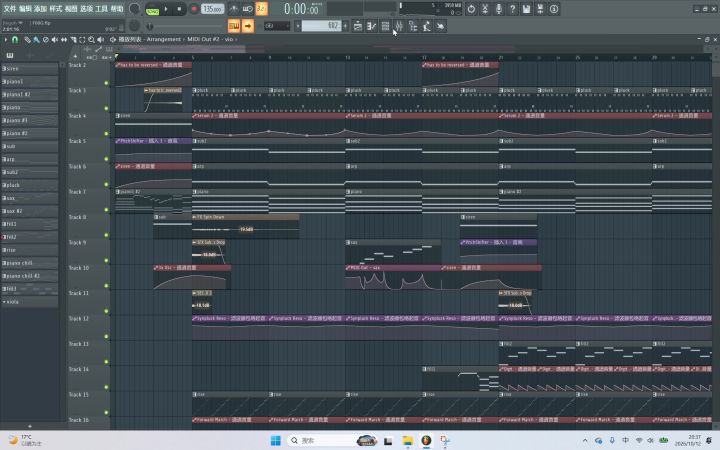Toggle the orange typing keyboard piano button
720x450 pixels.
234,26
